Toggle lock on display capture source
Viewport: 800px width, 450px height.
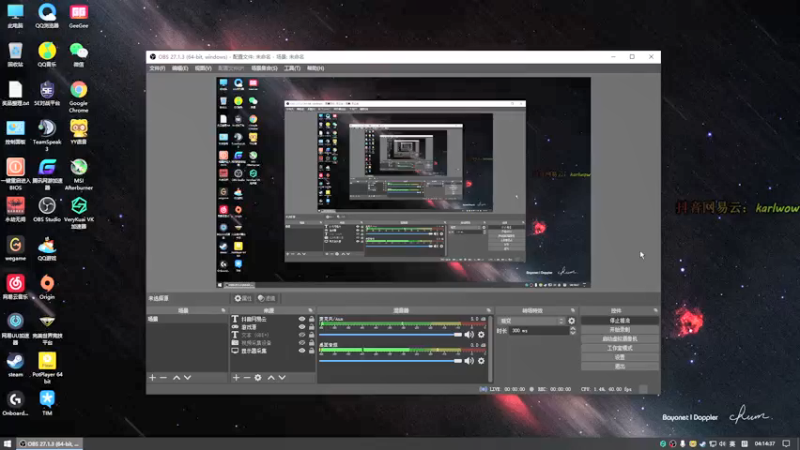point(311,351)
